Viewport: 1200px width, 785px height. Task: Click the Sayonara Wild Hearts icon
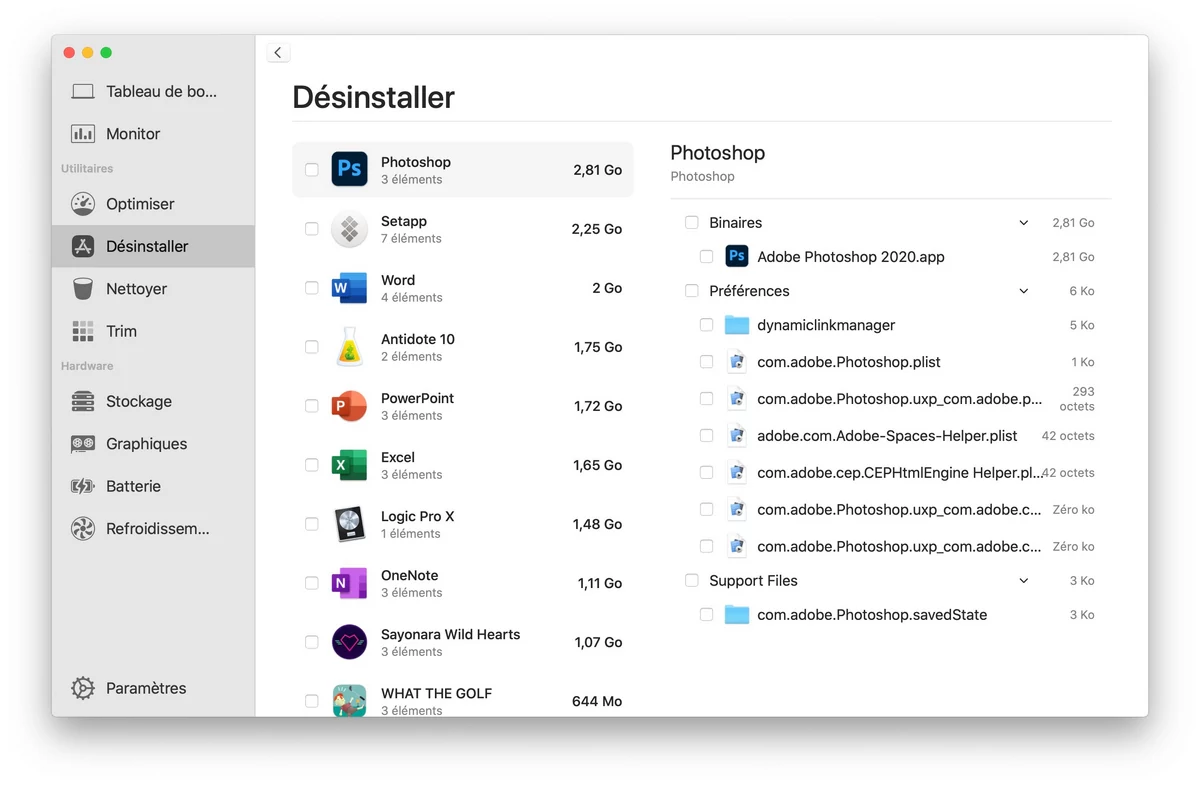[x=349, y=642]
